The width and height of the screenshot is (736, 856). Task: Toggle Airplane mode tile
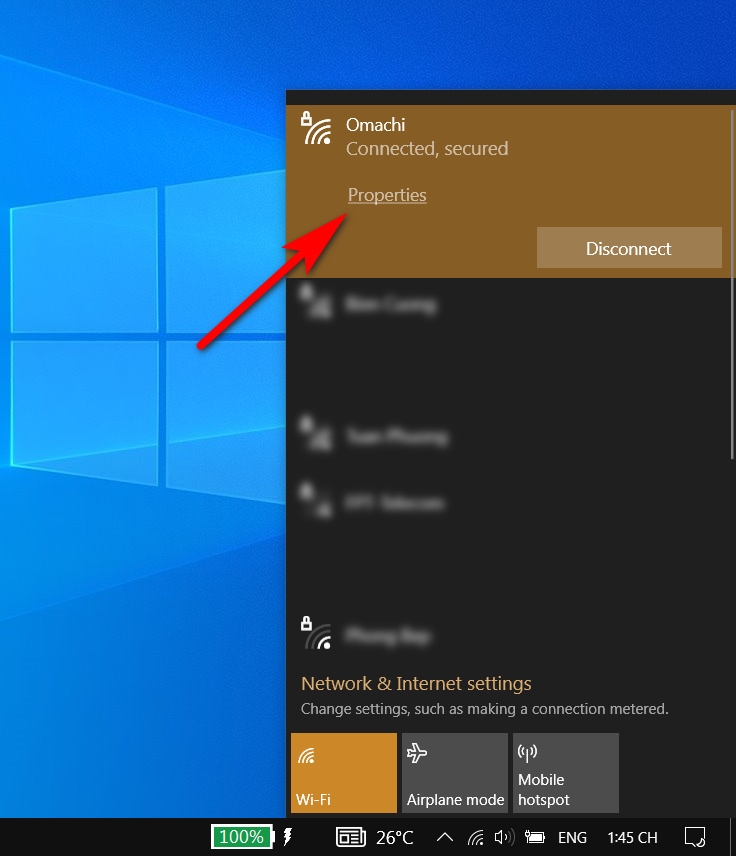(455, 772)
